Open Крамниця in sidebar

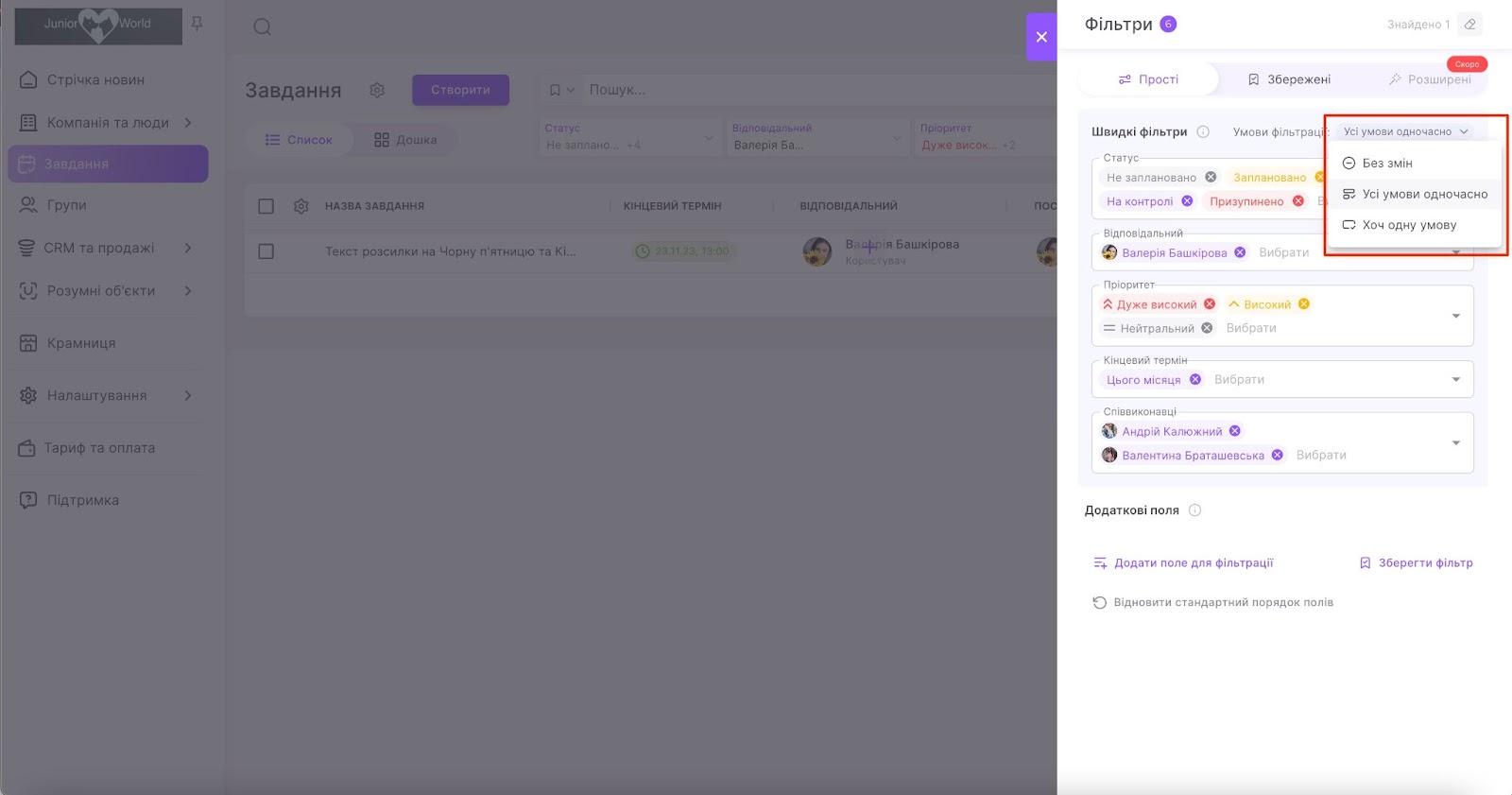tap(108, 343)
